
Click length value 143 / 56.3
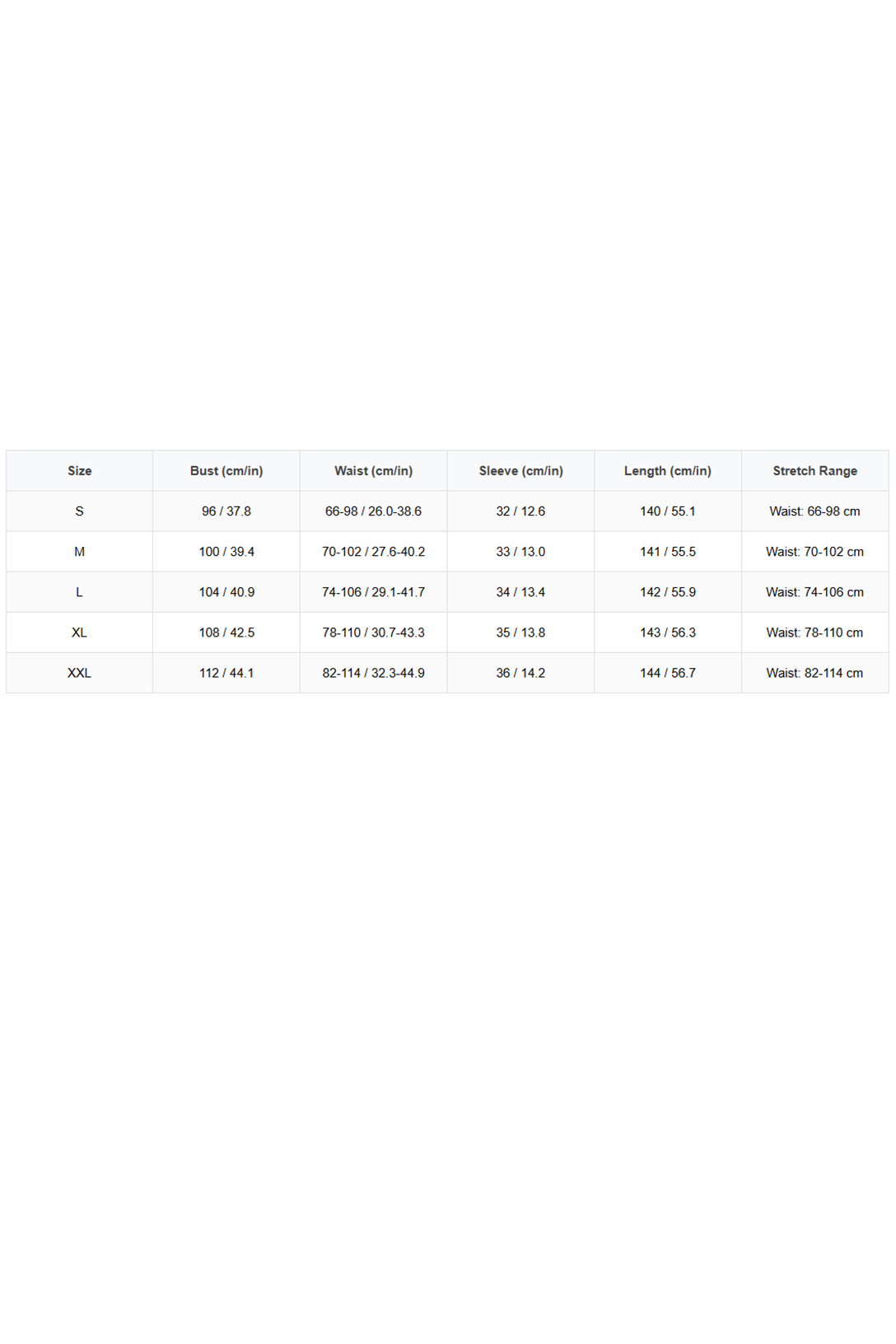[668, 632]
